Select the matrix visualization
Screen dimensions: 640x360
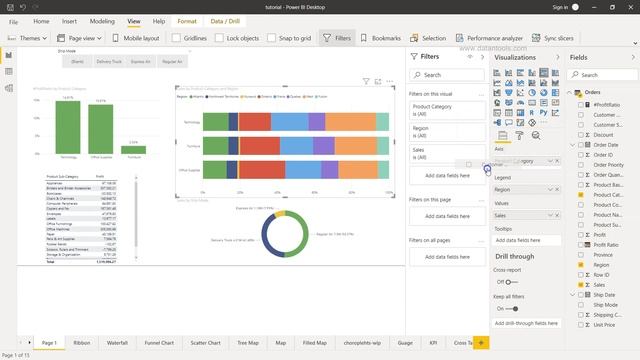coord(520,113)
